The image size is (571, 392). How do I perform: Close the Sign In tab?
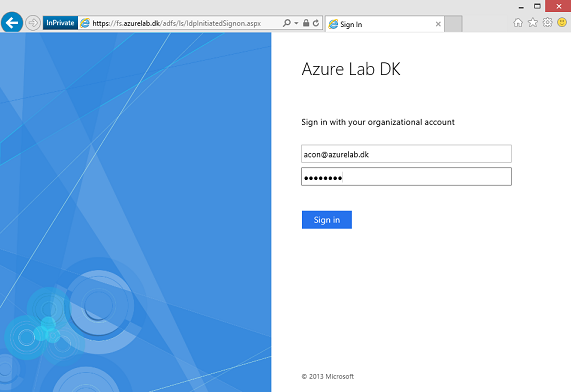coord(438,24)
